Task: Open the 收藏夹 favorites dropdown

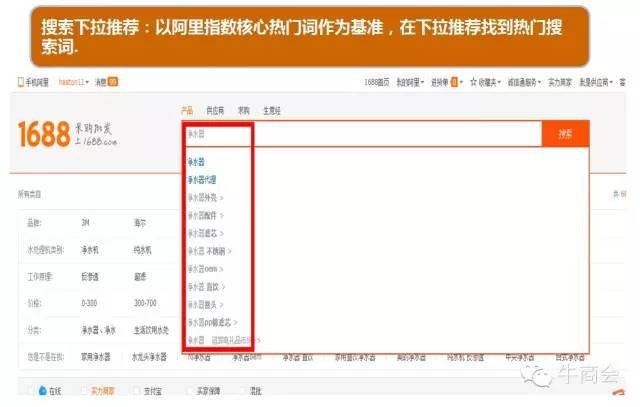Action: (x=489, y=82)
